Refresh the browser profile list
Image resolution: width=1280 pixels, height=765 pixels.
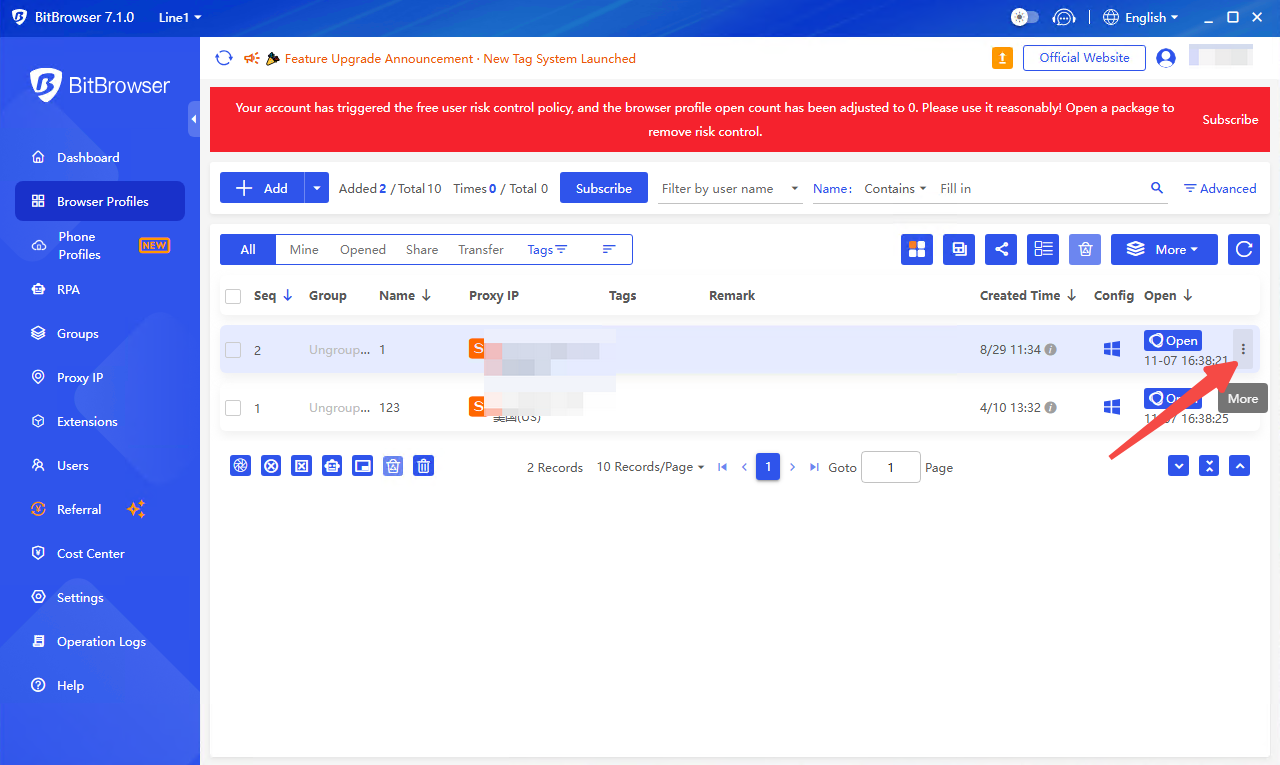click(1243, 249)
